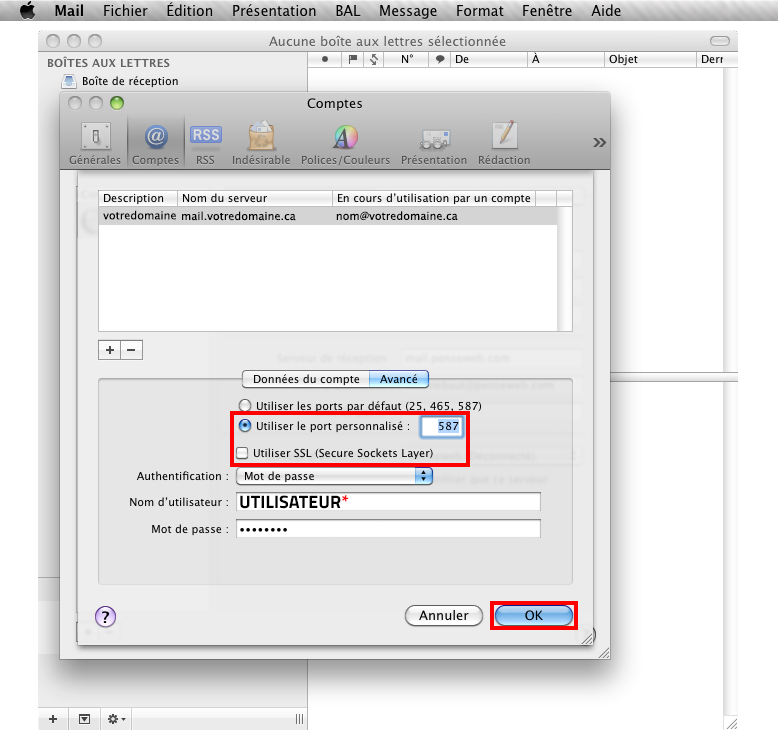Click mail.votredomaine.ca server name cell
Viewport: 778px width, 732px height.
click(238, 216)
